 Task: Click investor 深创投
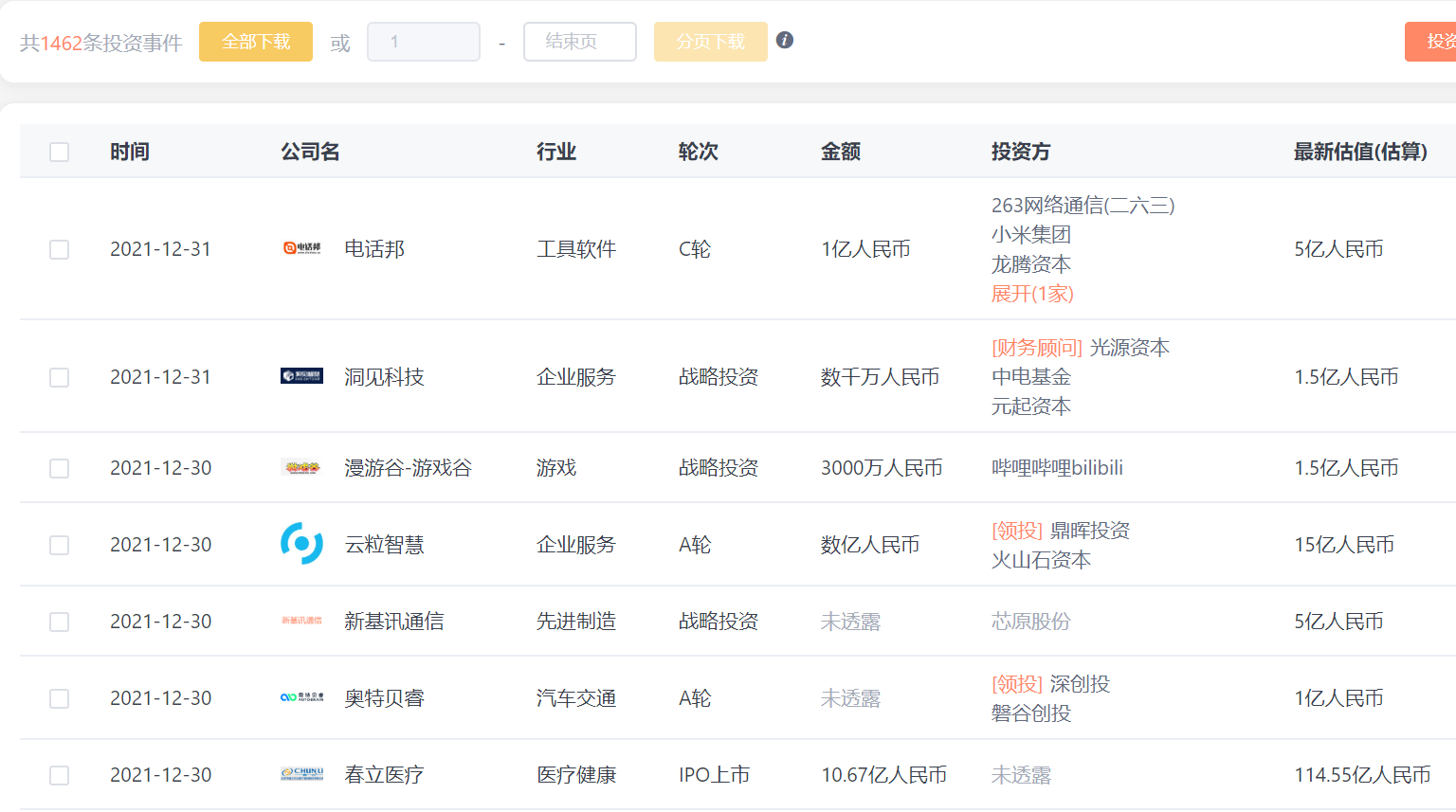coord(1080,684)
